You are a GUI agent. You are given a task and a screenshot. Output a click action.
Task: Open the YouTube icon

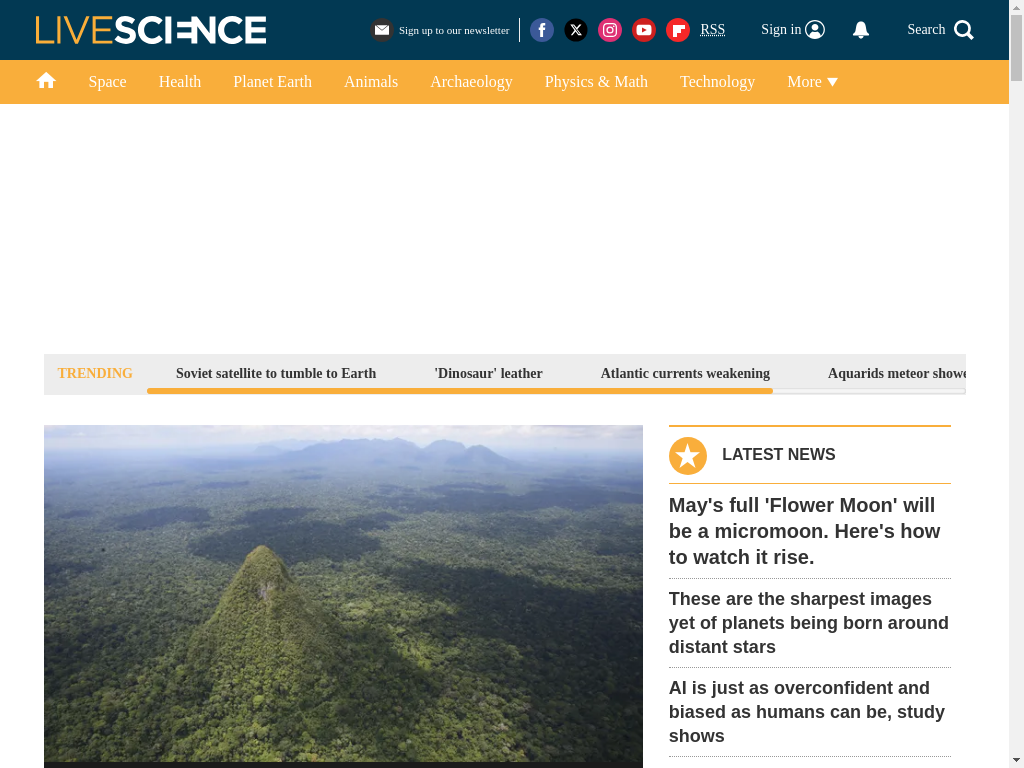pos(644,30)
